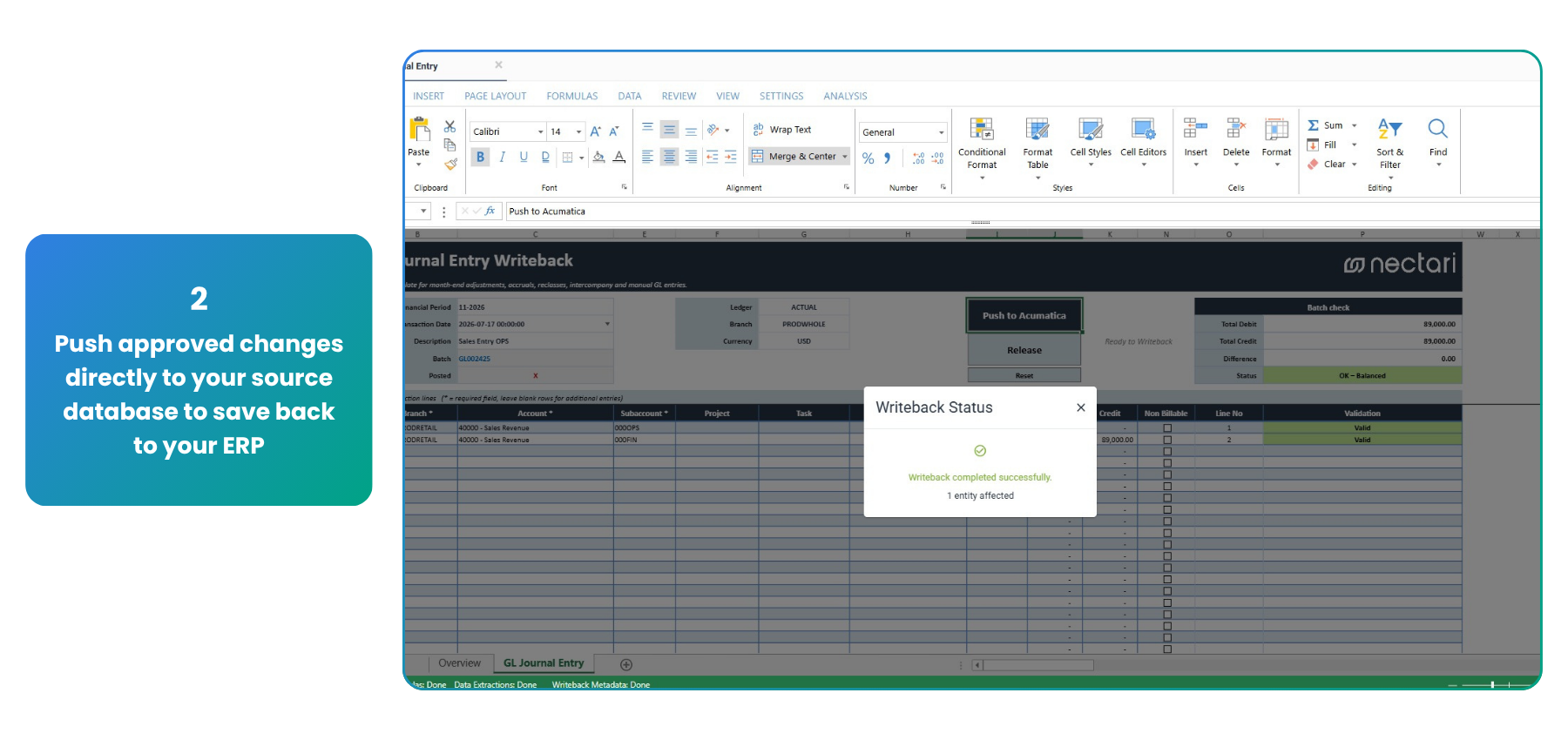Click the Reset button
The image size is (1568, 740).
tap(1024, 375)
